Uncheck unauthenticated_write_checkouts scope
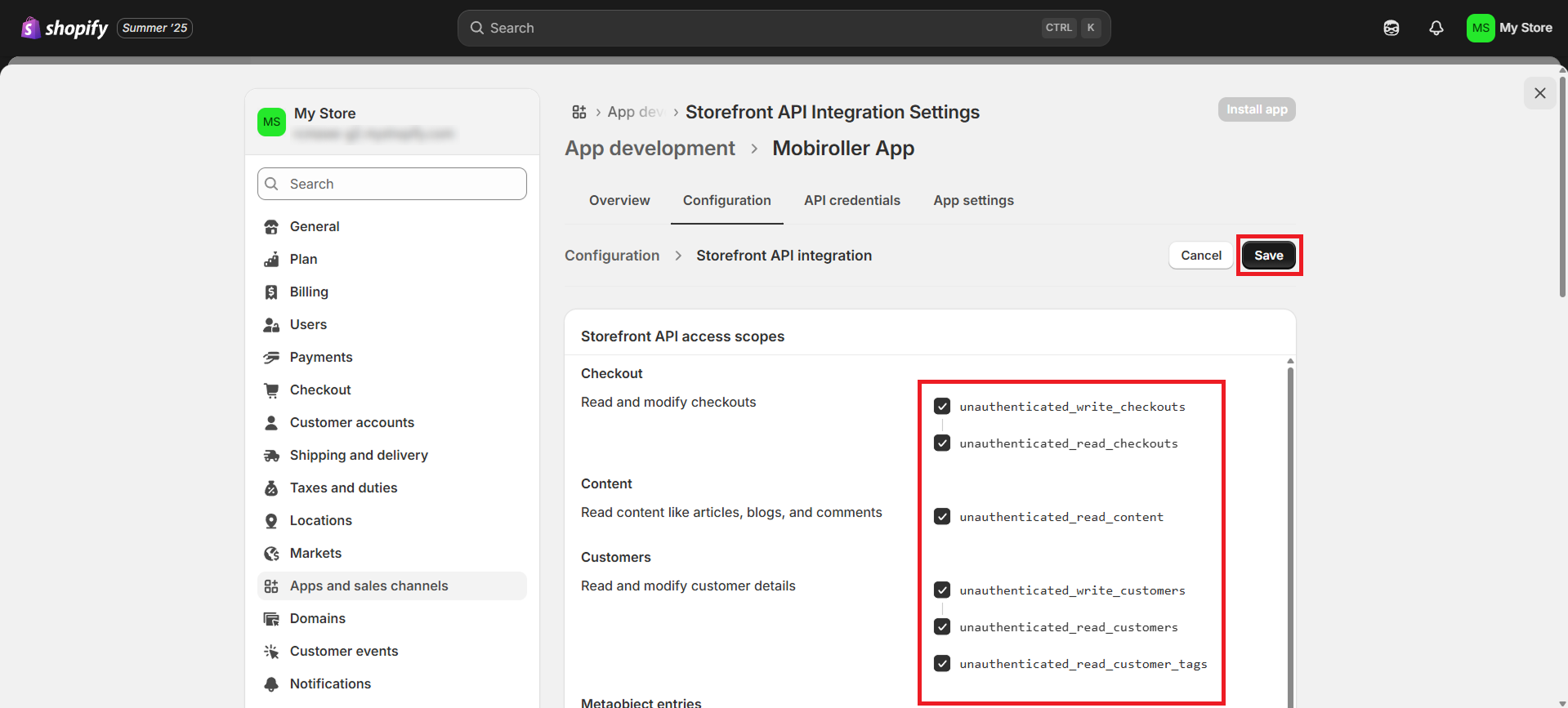The height and width of the screenshot is (708, 1568). pos(942,406)
